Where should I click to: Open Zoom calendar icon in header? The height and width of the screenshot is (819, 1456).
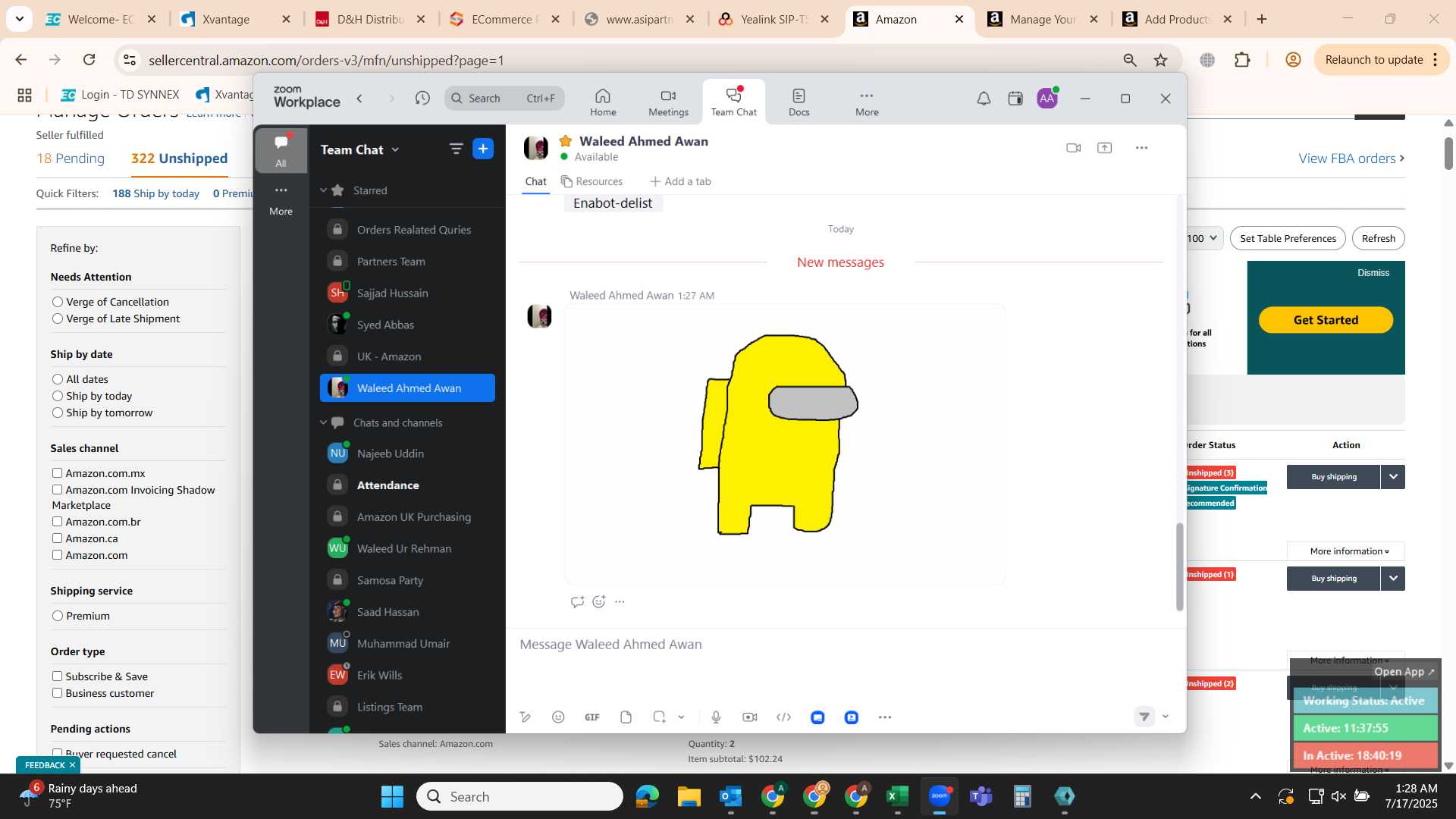[1015, 99]
